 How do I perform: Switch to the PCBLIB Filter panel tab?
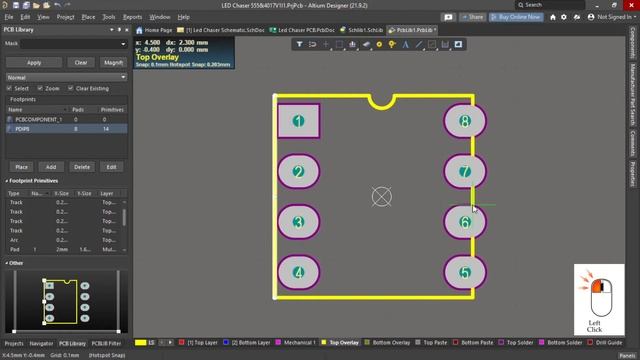pos(106,344)
